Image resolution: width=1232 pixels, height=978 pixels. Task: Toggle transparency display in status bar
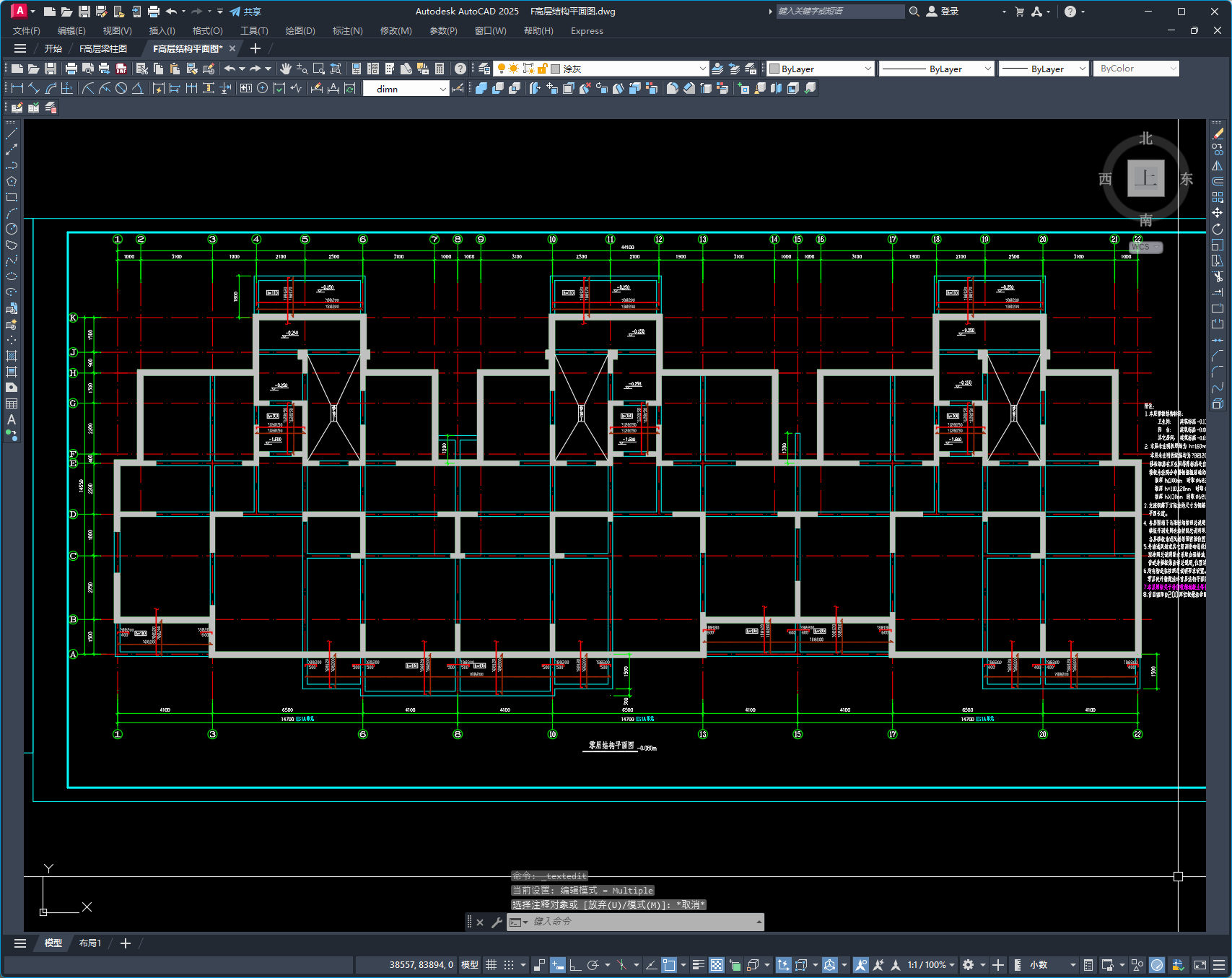716,964
